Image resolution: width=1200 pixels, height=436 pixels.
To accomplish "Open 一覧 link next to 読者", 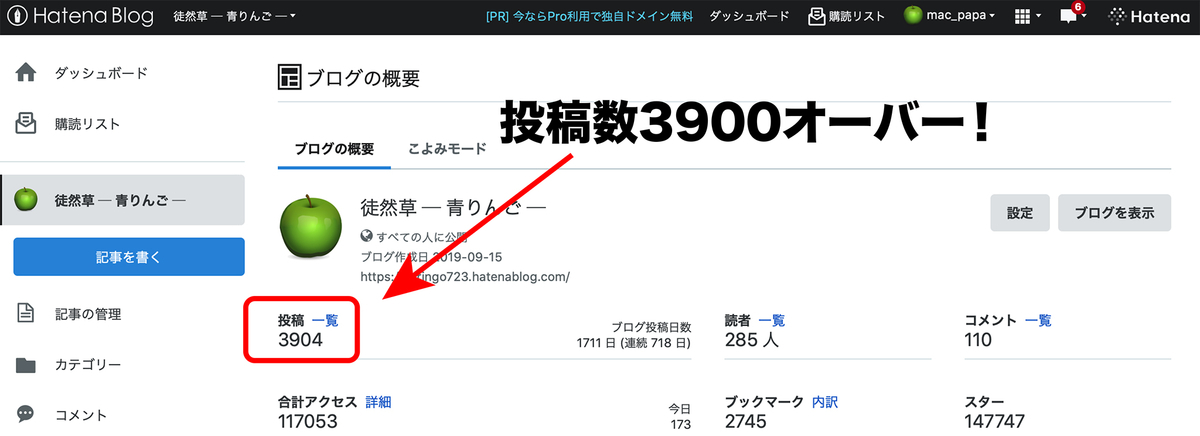I will [772, 321].
